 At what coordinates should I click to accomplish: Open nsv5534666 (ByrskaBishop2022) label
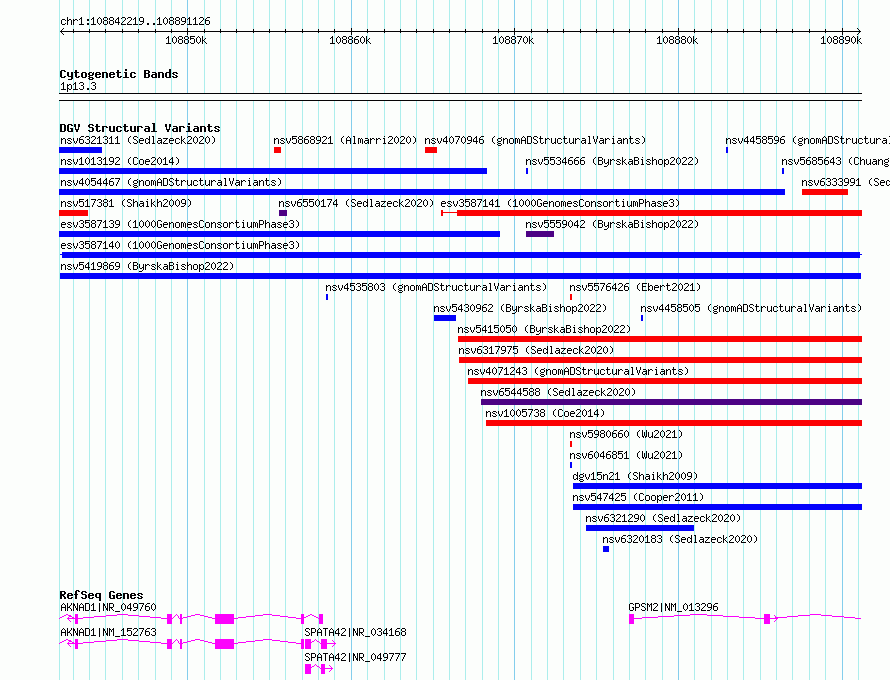612,161
